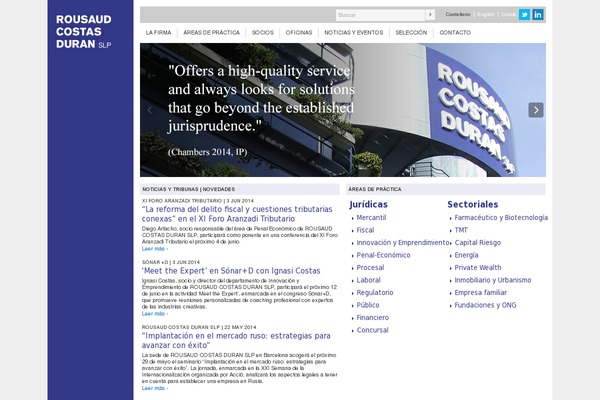Open the Contacto menu item

(455, 33)
